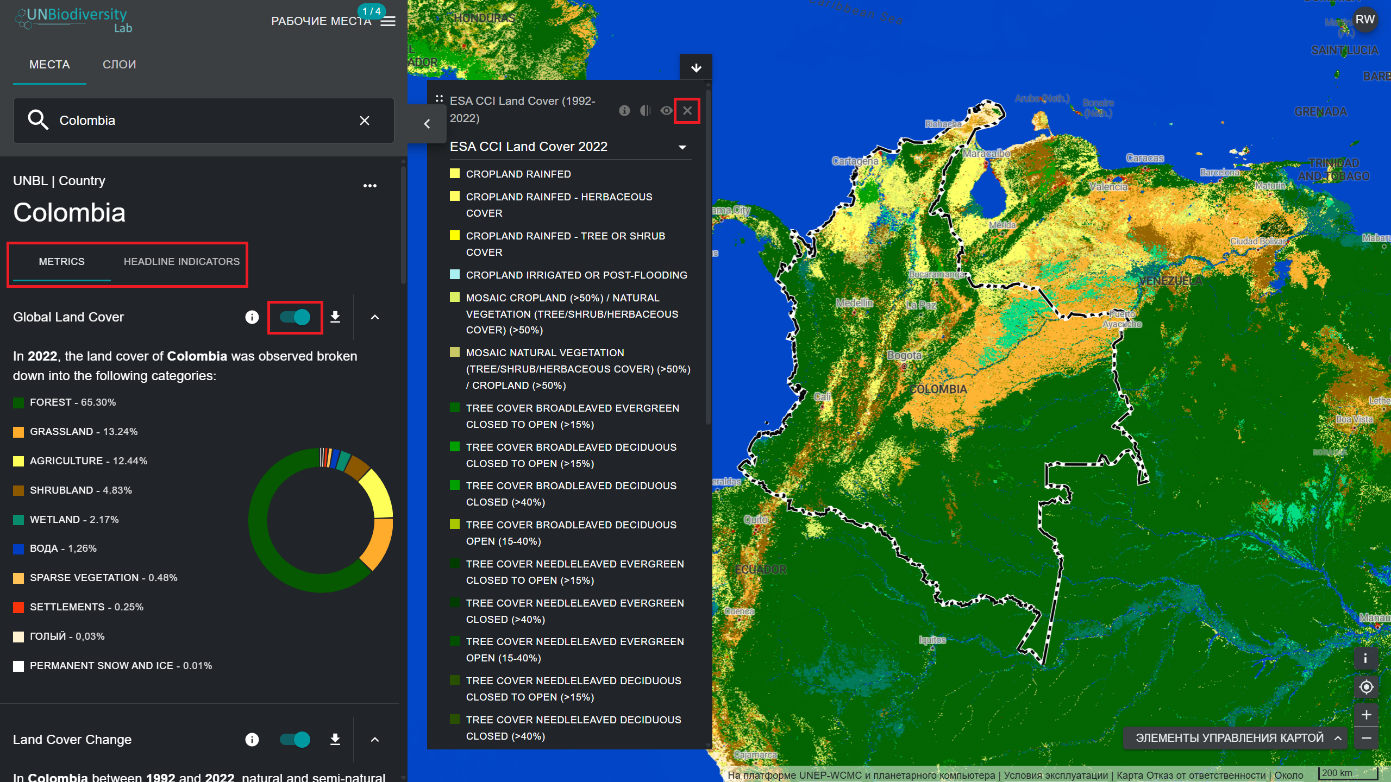Download the Global Land Cover data
The image size is (1391, 782).
pyautogui.click(x=336, y=317)
